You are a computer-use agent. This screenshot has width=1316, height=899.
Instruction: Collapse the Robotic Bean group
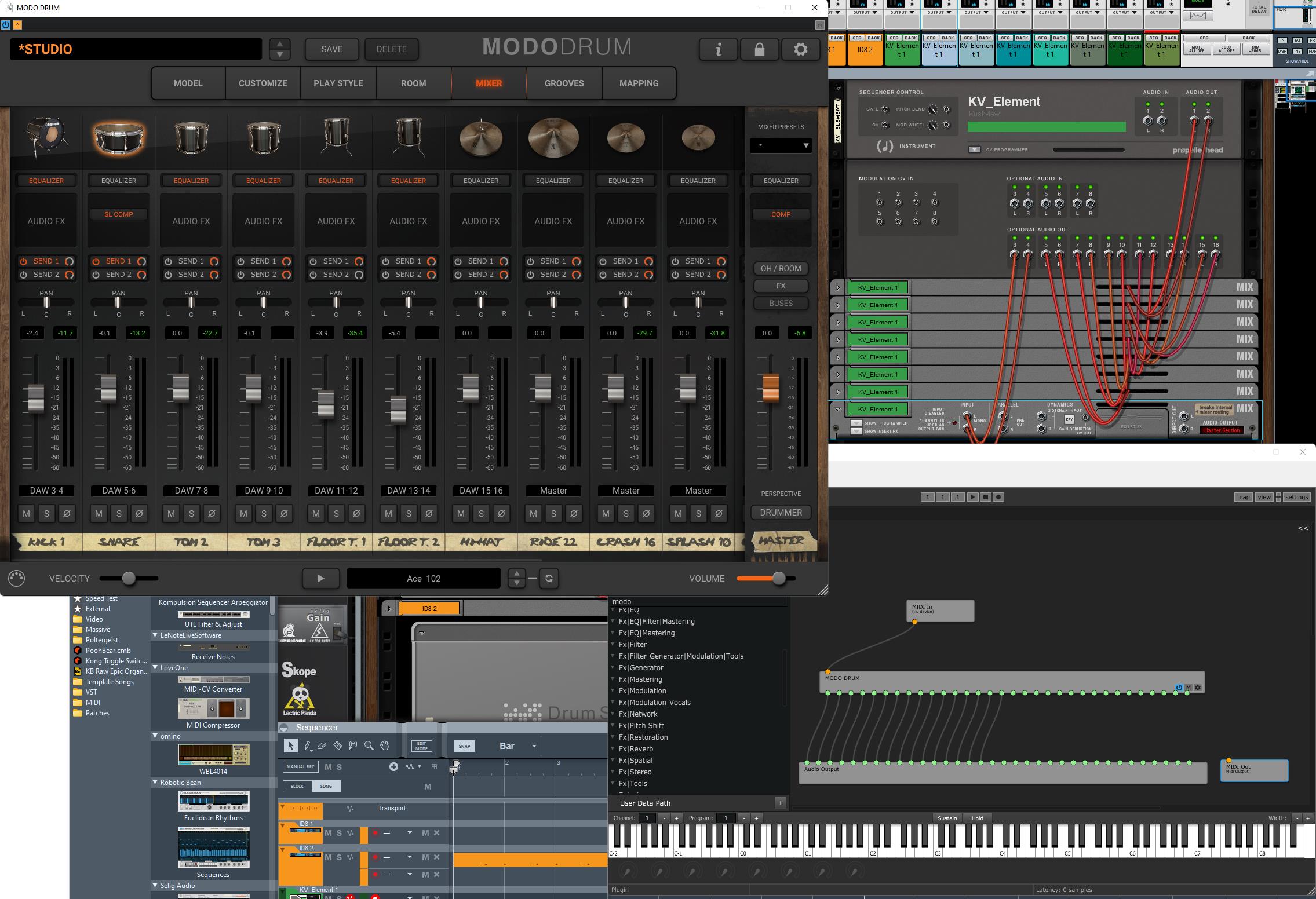tap(155, 783)
